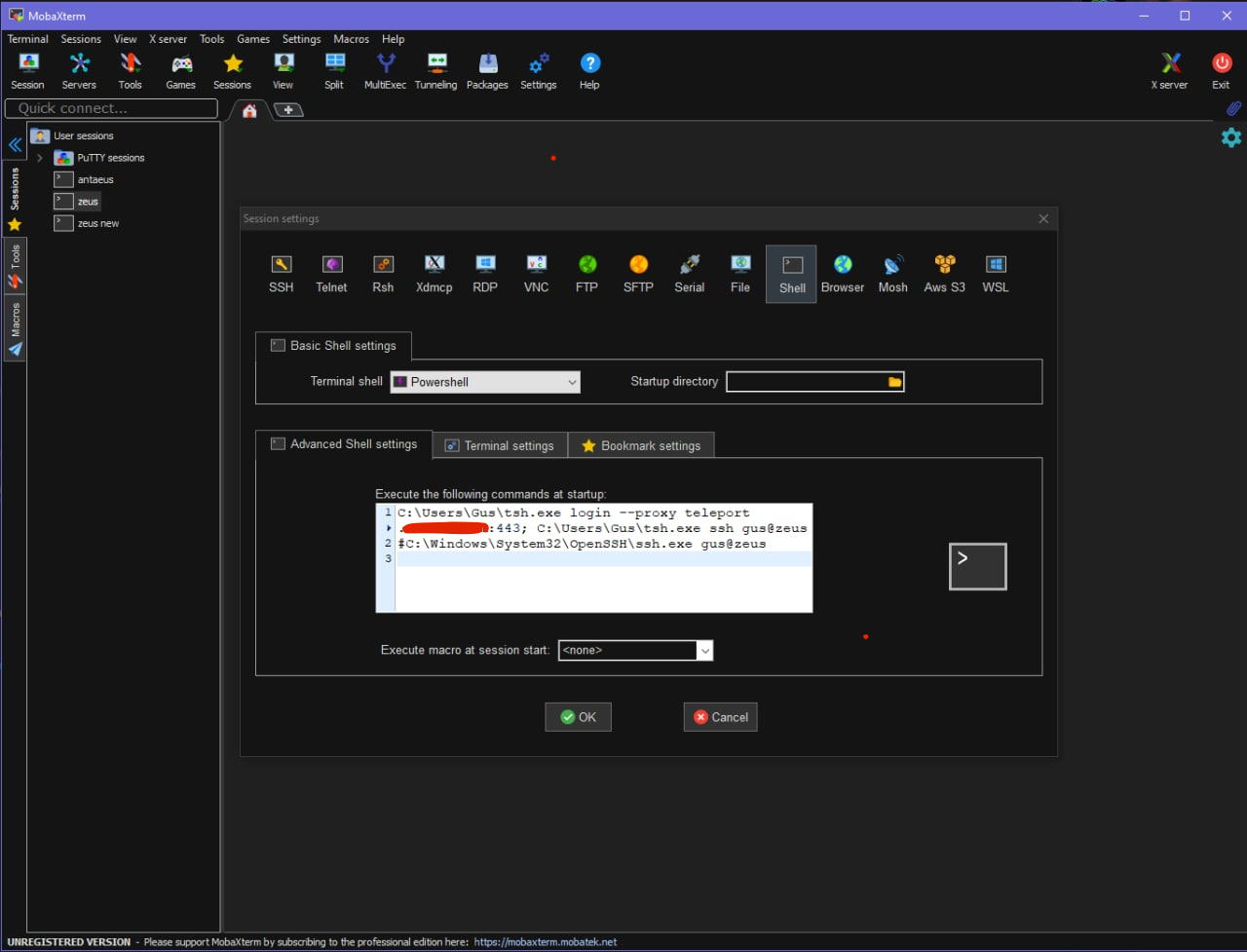Expand the PuTTY sessions tree

click(39, 157)
